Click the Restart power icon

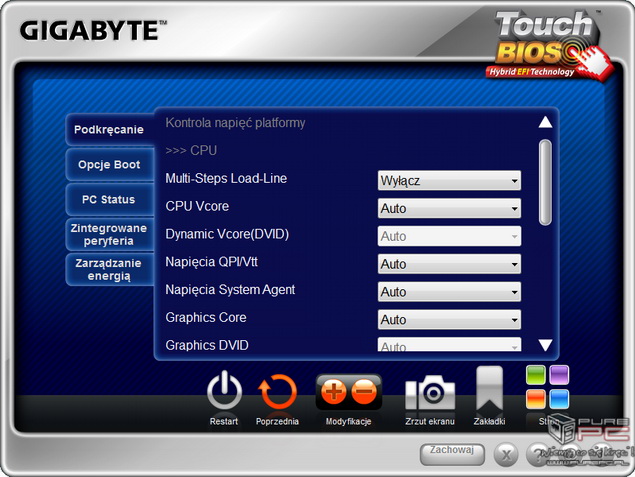[x=224, y=392]
